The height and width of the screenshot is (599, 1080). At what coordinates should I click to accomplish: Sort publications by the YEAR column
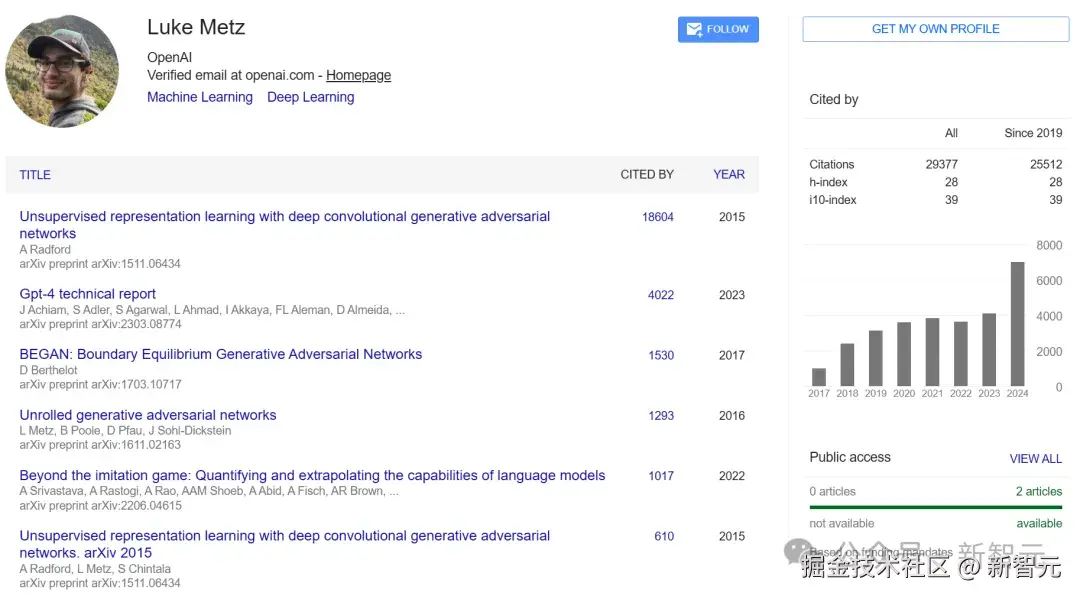click(x=728, y=174)
